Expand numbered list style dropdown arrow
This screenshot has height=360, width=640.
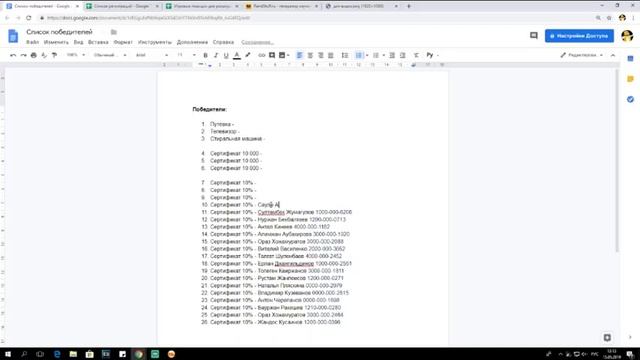pos(367,55)
